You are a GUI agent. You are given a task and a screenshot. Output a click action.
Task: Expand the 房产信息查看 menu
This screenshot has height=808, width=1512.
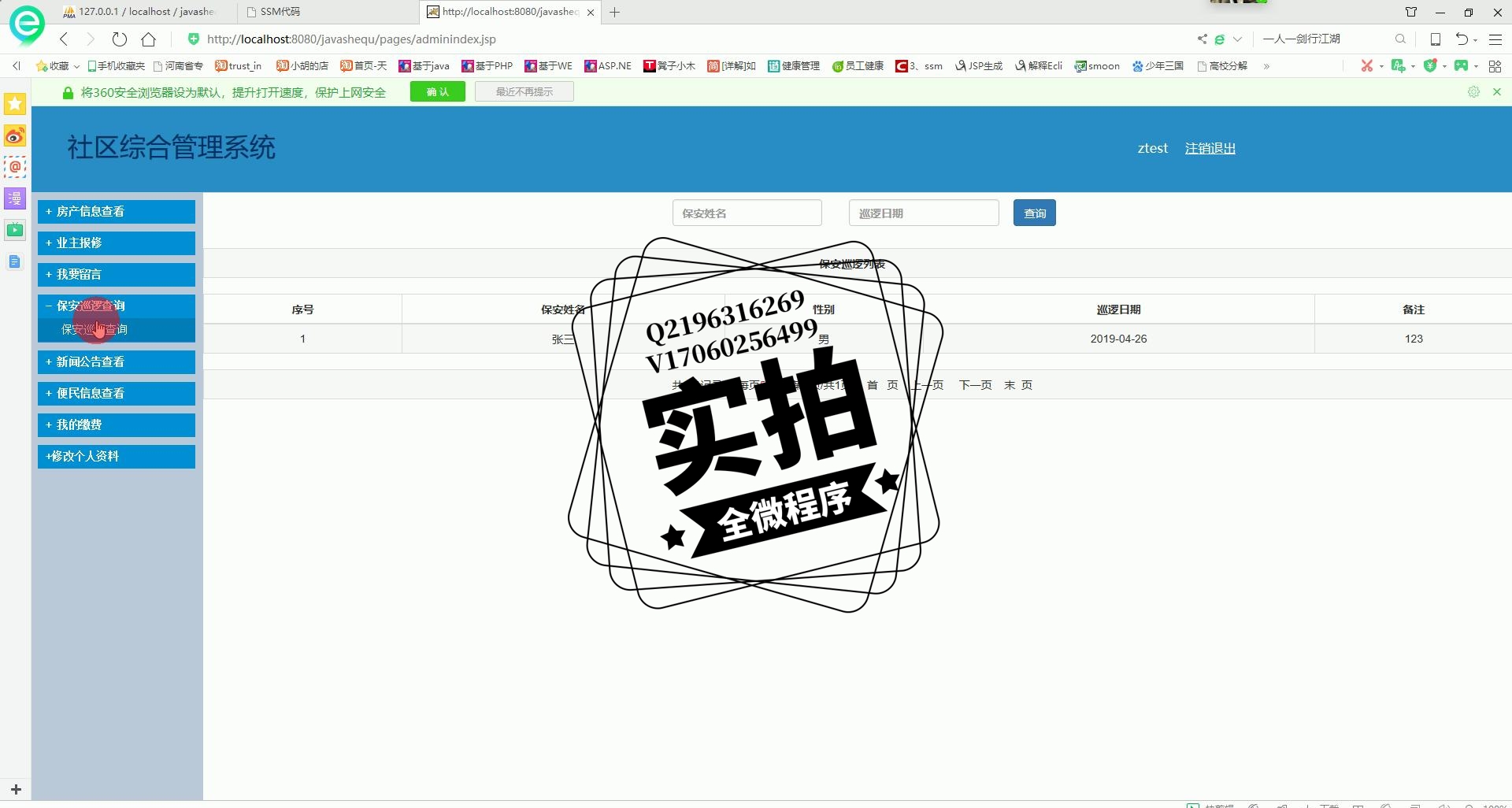pos(117,212)
